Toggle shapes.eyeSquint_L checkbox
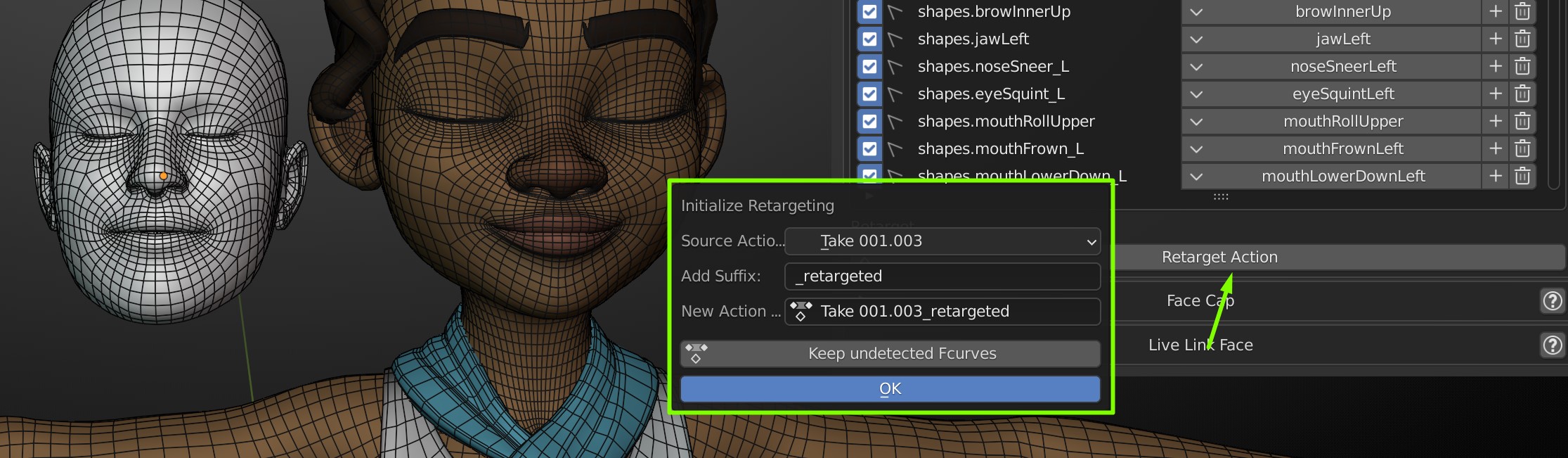Viewport: 1568px width, 458px height. click(x=869, y=94)
